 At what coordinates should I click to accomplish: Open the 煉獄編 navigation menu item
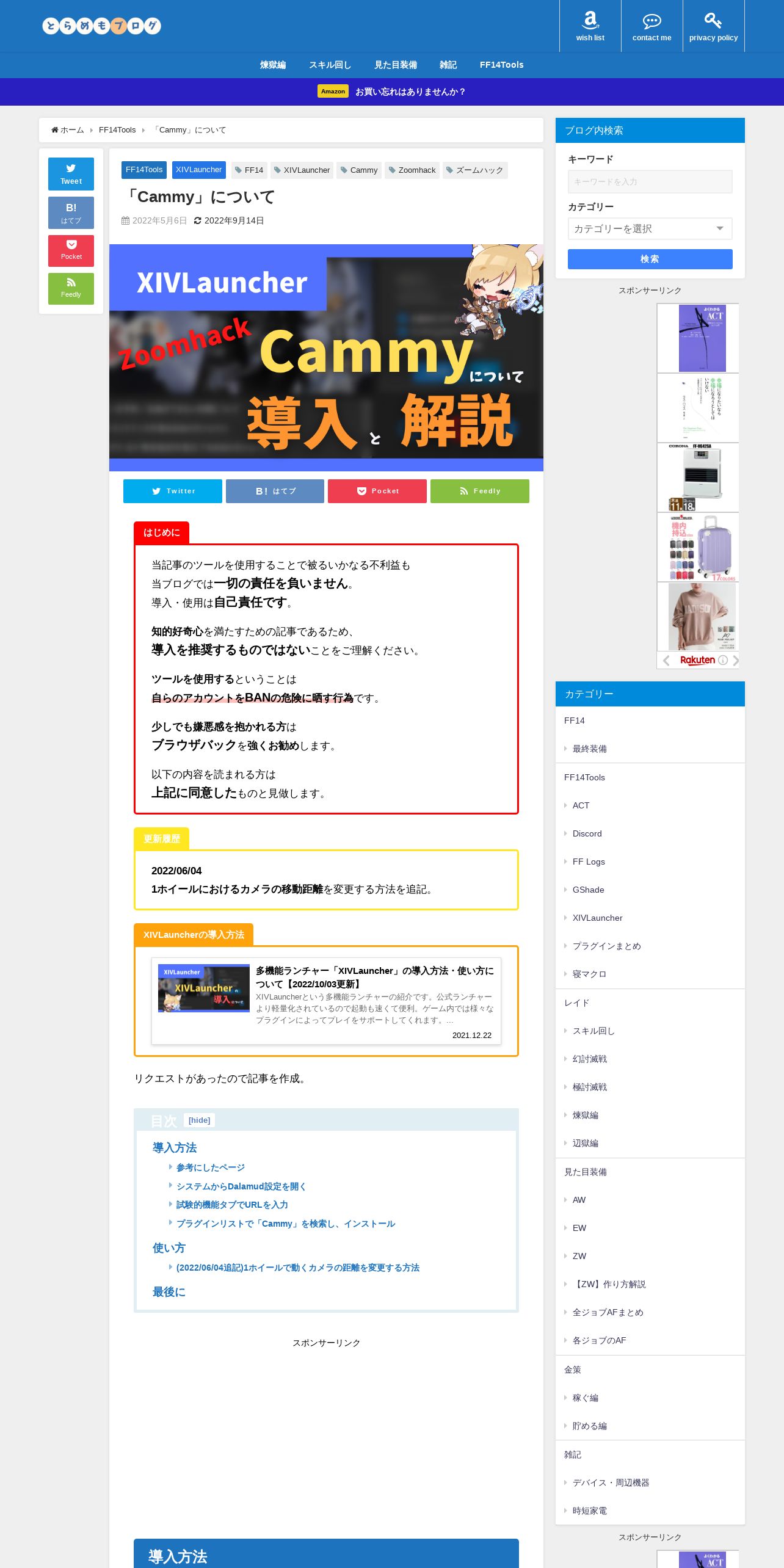[x=273, y=65]
